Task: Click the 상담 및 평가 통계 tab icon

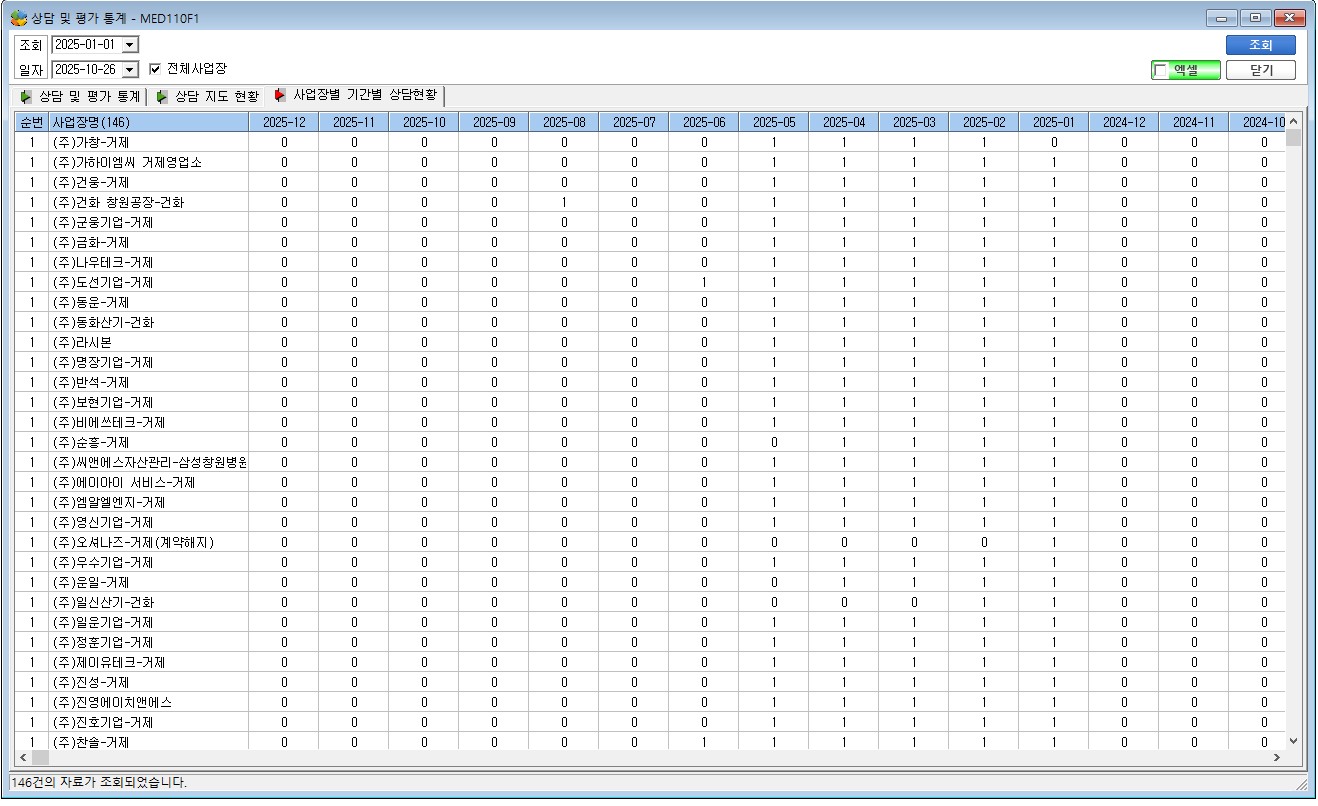Action: click(26, 97)
